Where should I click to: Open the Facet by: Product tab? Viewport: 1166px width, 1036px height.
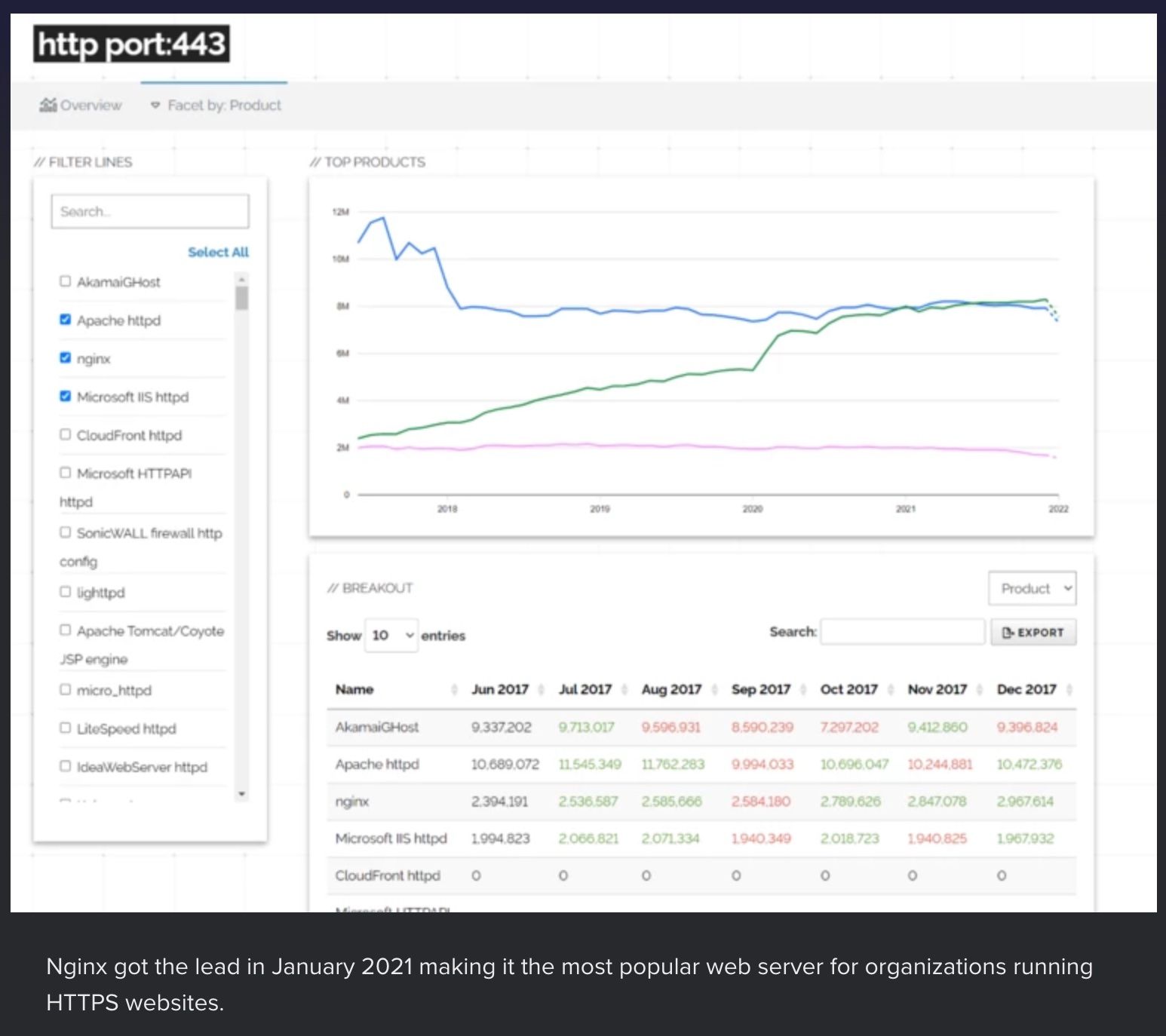pyautogui.click(x=216, y=106)
